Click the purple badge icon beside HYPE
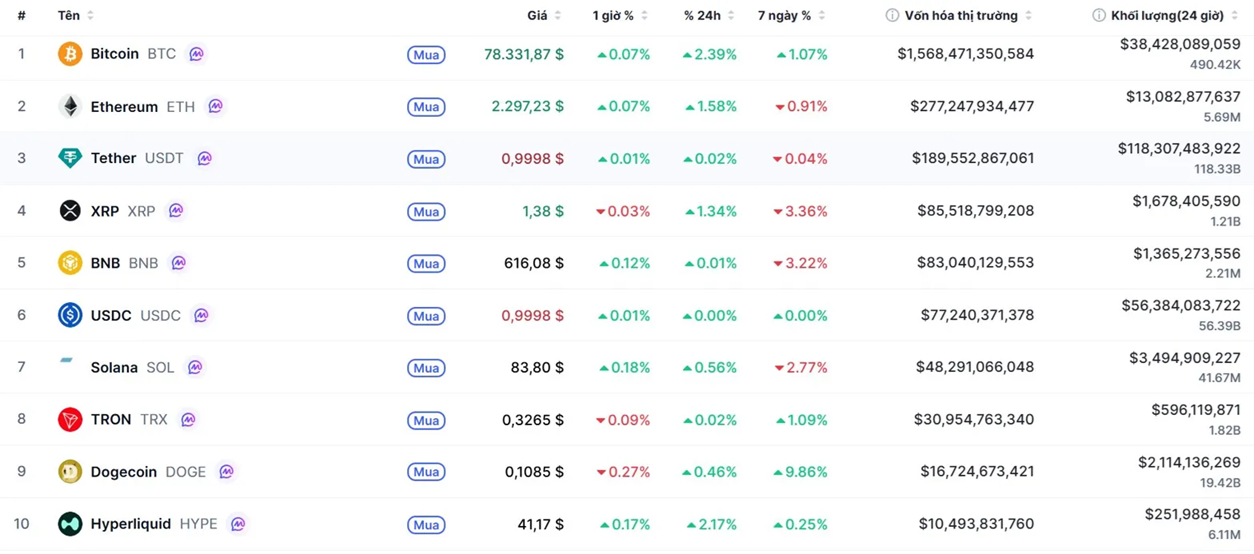The image size is (1254, 554). pos(238,524)
